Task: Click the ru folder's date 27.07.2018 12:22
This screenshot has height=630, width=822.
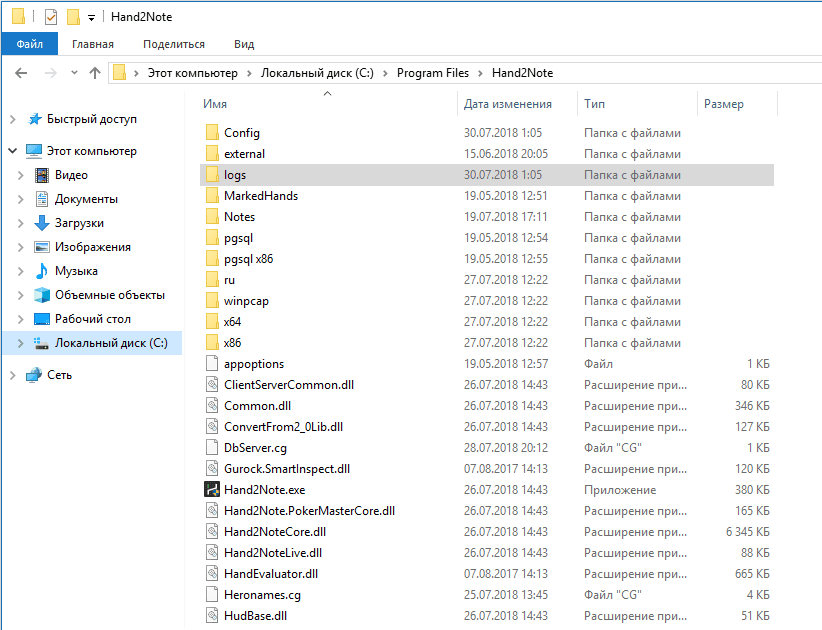Action: tap(506, 279)
